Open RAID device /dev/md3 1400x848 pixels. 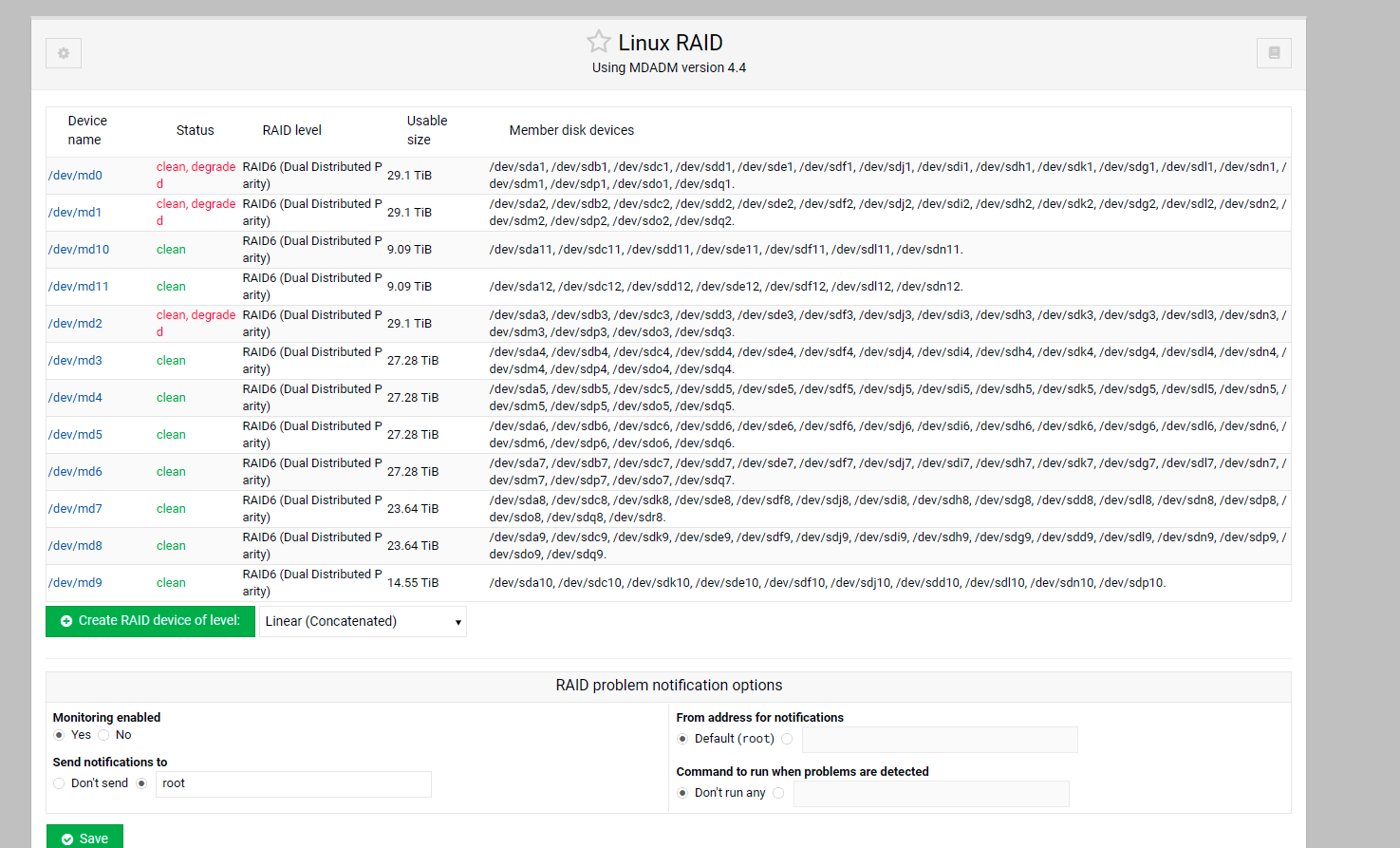pyautogui.click(x=75, y=361)
